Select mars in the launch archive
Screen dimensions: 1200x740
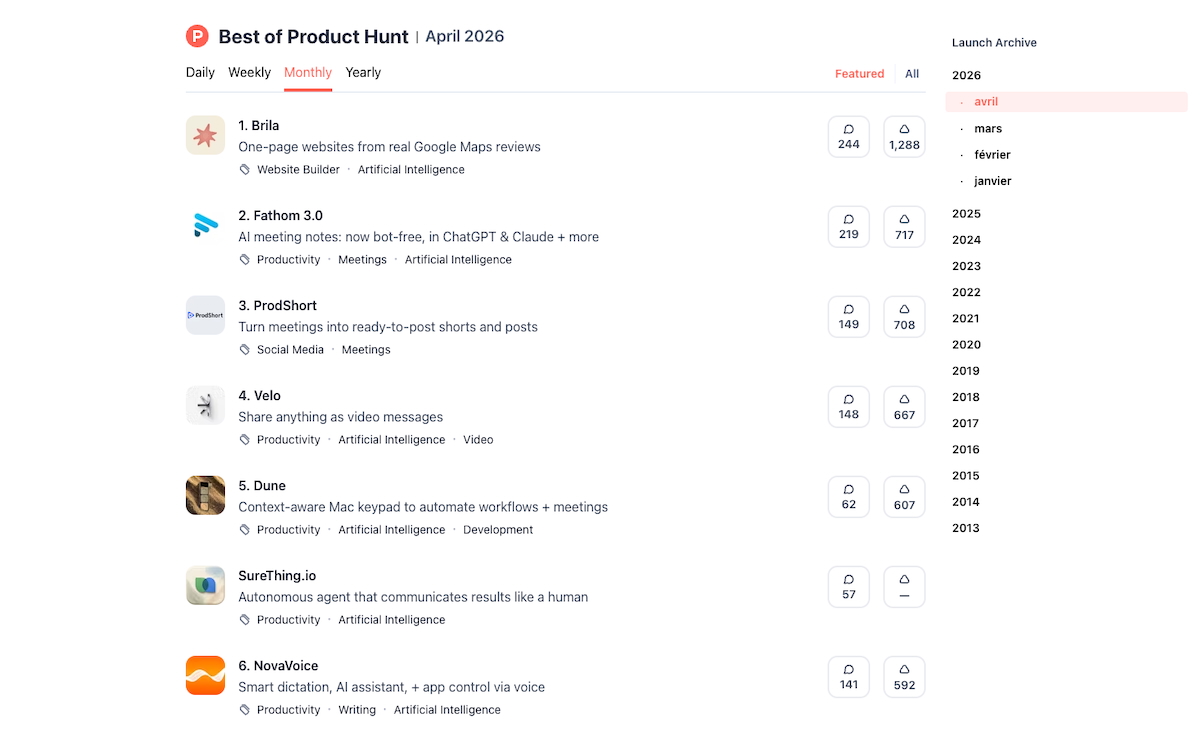[988, 129]
